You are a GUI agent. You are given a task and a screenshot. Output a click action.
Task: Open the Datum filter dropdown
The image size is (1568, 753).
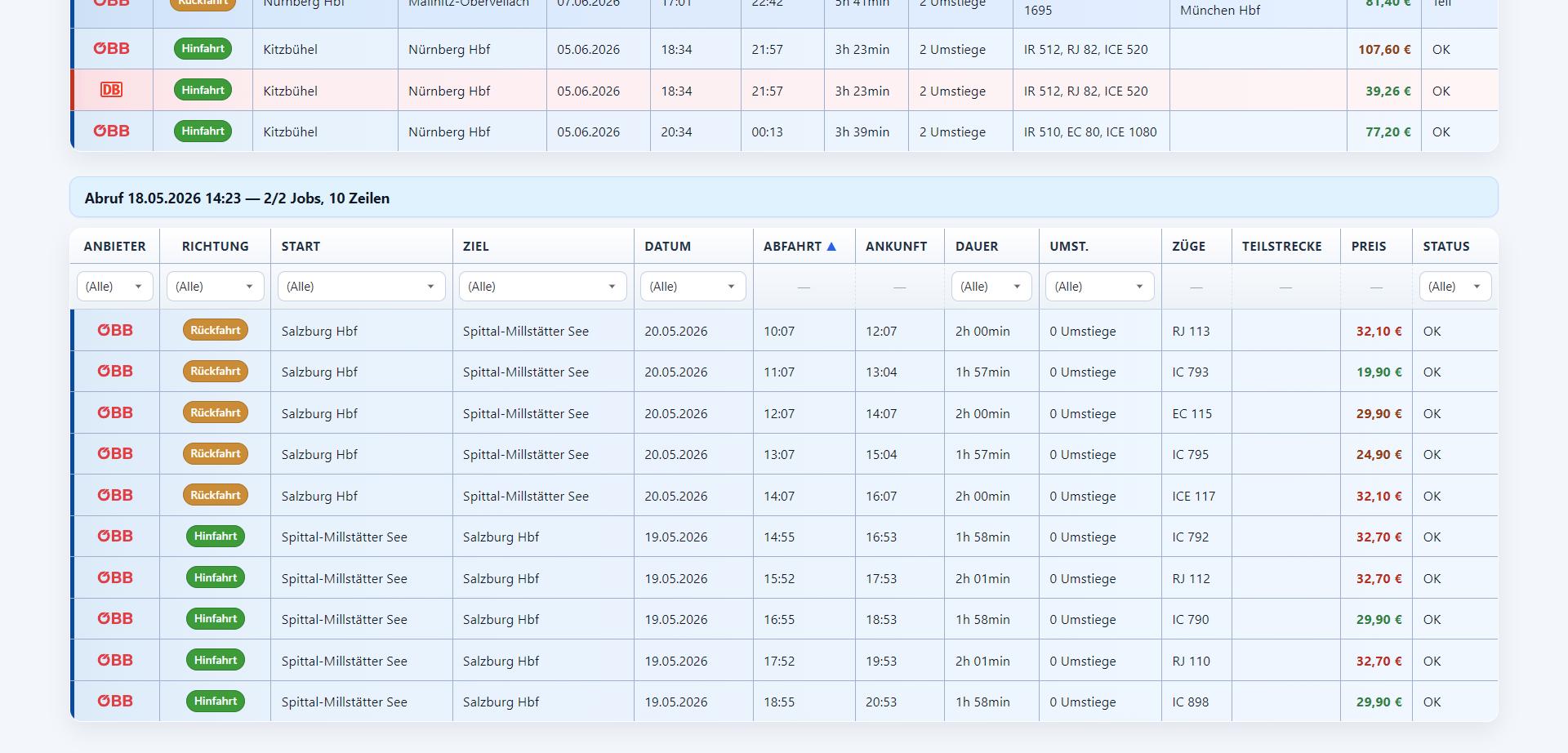pyautogui.click(x=693, y=287)
